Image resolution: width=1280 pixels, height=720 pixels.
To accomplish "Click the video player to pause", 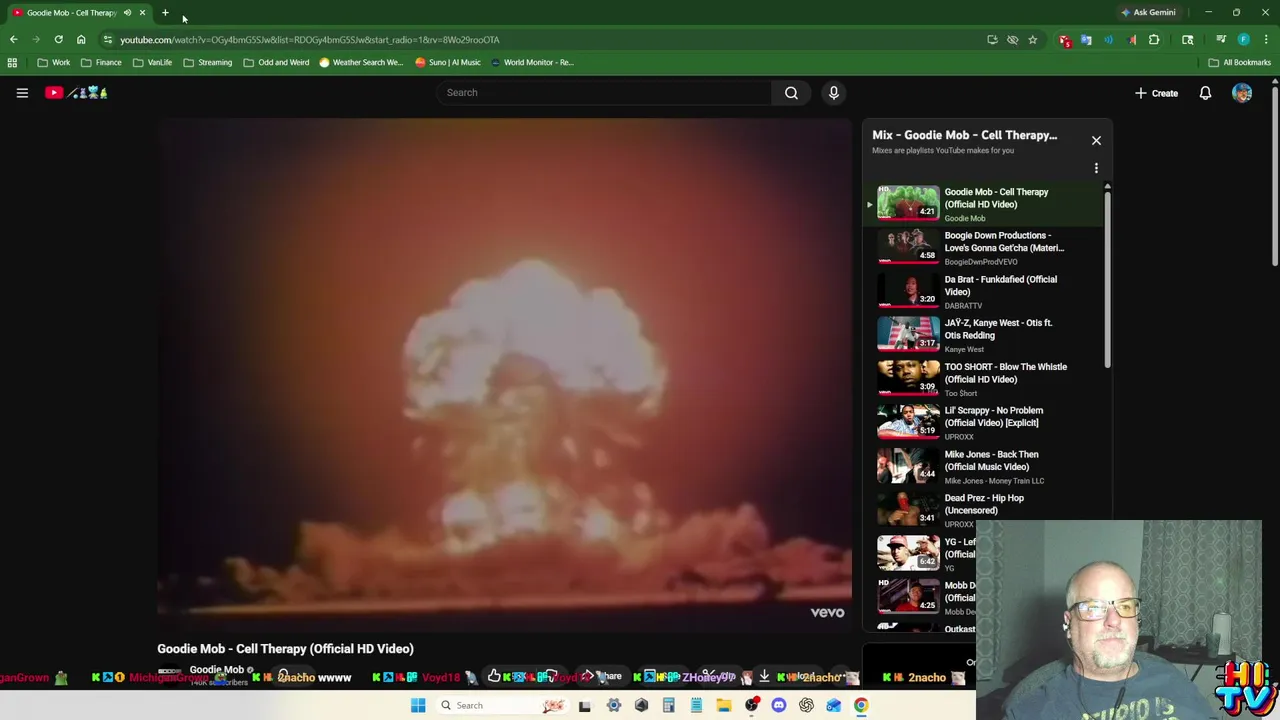I will coord(504,375).
